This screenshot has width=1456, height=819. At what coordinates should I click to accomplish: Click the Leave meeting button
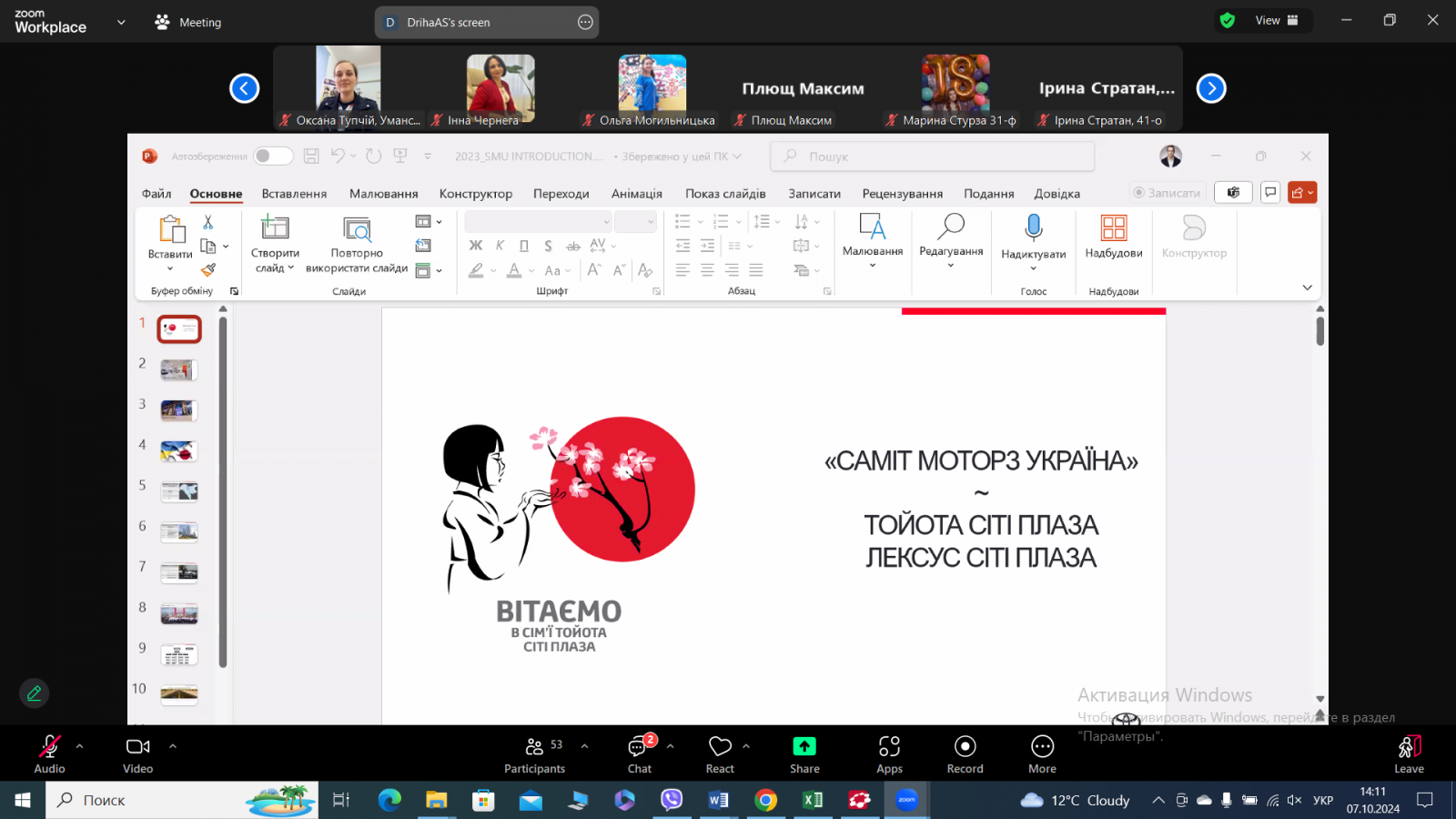(x=1409, y=754)
